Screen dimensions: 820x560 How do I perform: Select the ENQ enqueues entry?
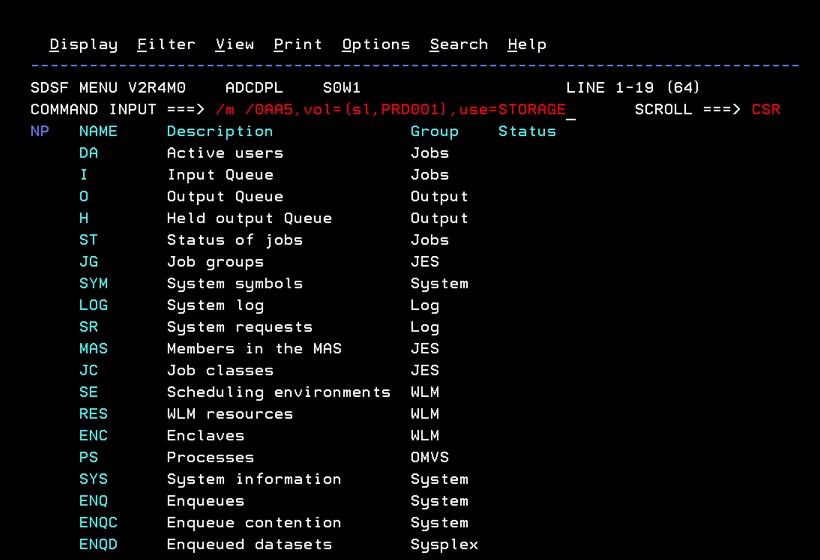(94, 501)
